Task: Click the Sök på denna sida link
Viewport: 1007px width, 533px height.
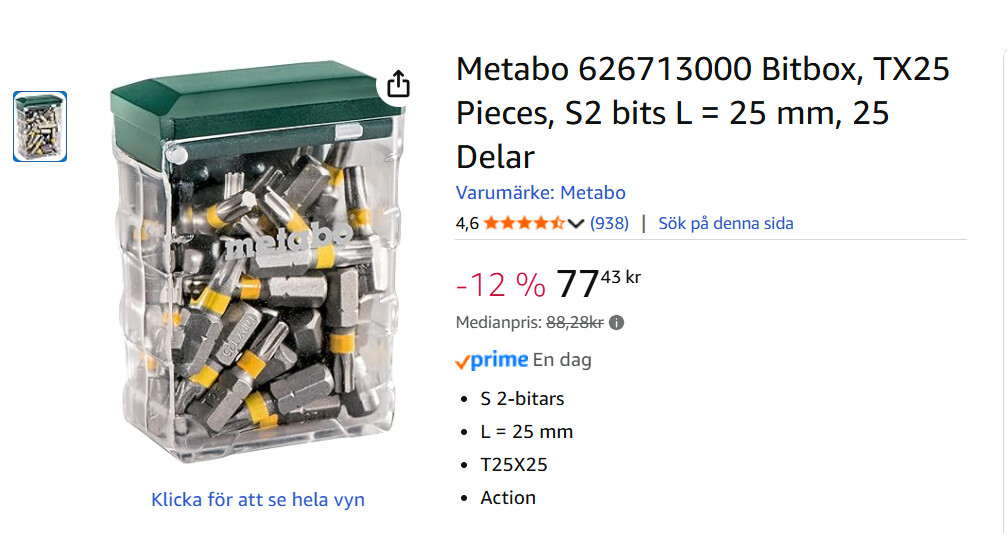Action: (x=725, y=223)
